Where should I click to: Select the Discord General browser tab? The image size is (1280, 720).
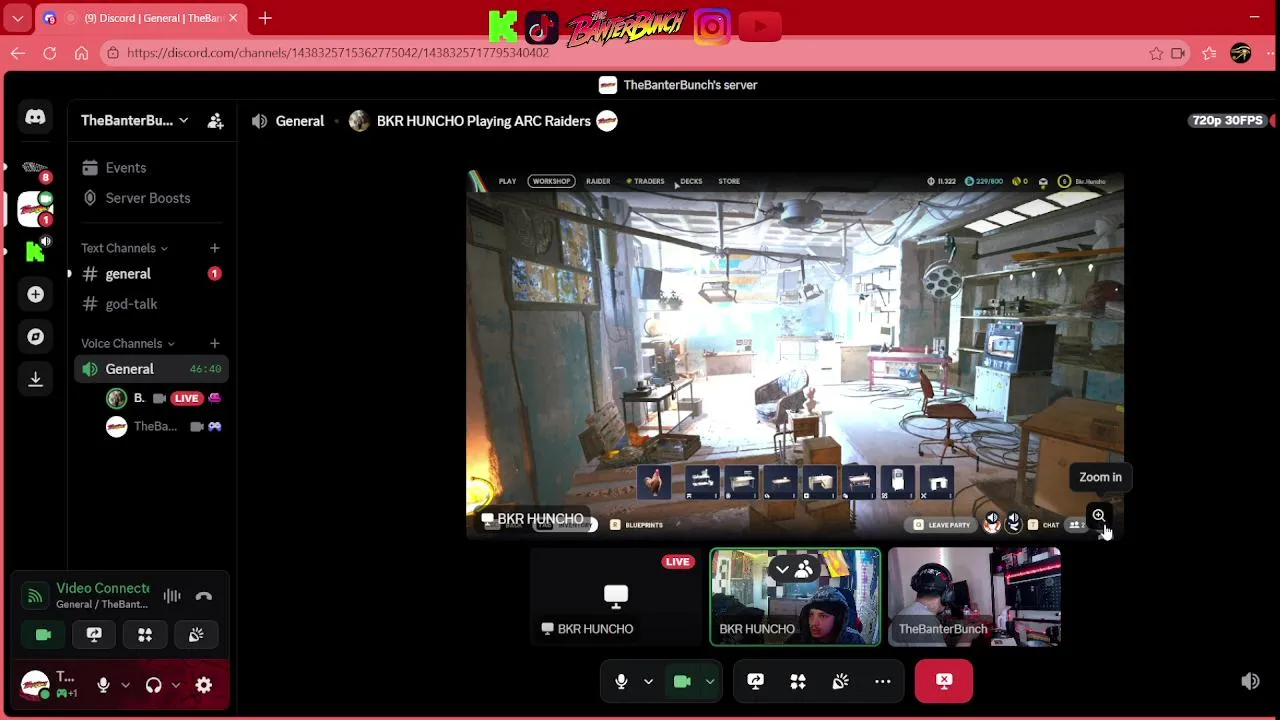pyautogui.click(x=141, y=18)
